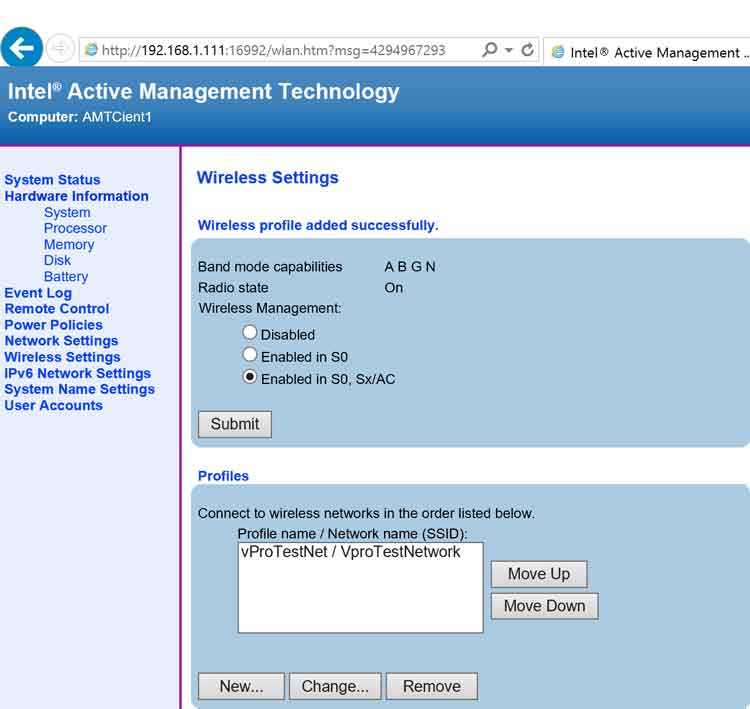Viewport: 750px width, 709px height.
Task: Open System Status page
Action: point(53,180)
